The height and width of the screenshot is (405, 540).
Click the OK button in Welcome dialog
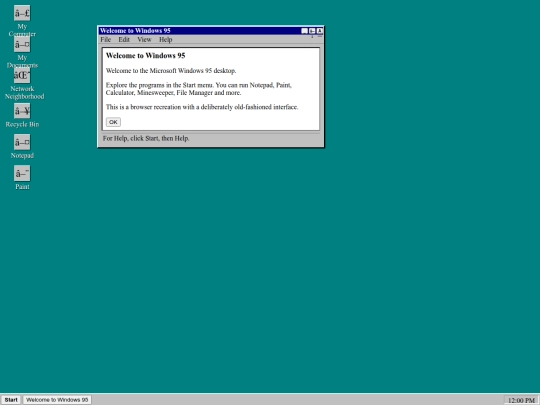pyautogui.click(x=113, y=122)
